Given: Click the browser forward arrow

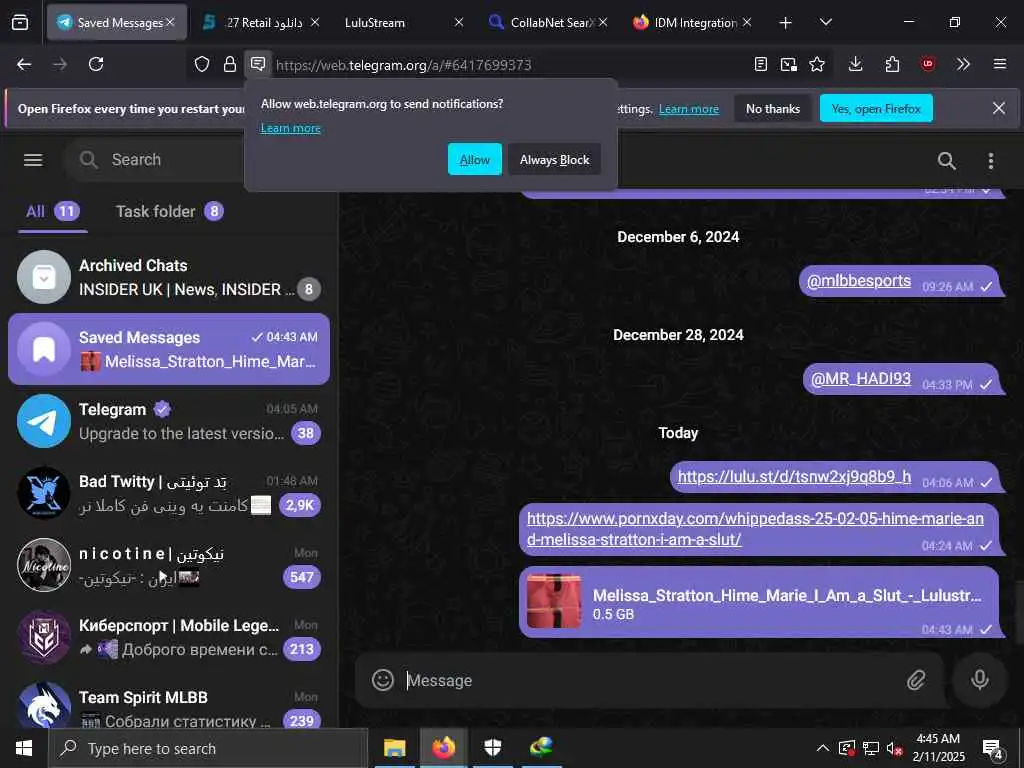Looking at the screenshot, I should click(x=60, y=64).
